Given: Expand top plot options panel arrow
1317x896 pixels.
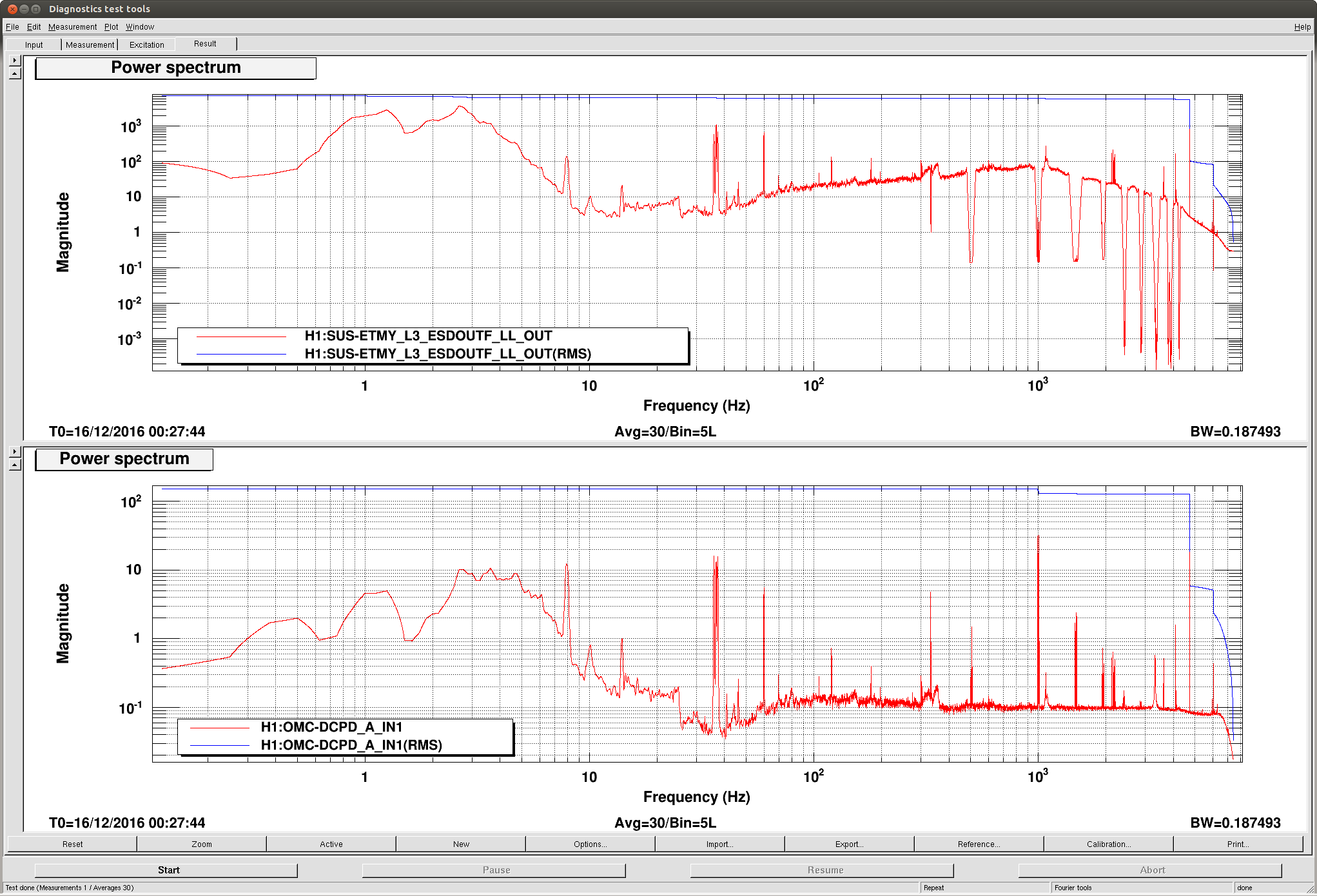Looking at the screenshot, I should pyautogui.click(x=15, y=60).
